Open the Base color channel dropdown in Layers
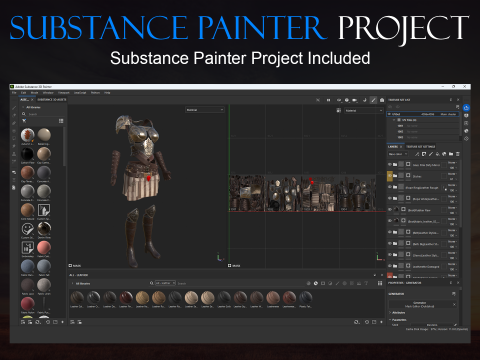The image size is (480, 360). tap(398, 154)
